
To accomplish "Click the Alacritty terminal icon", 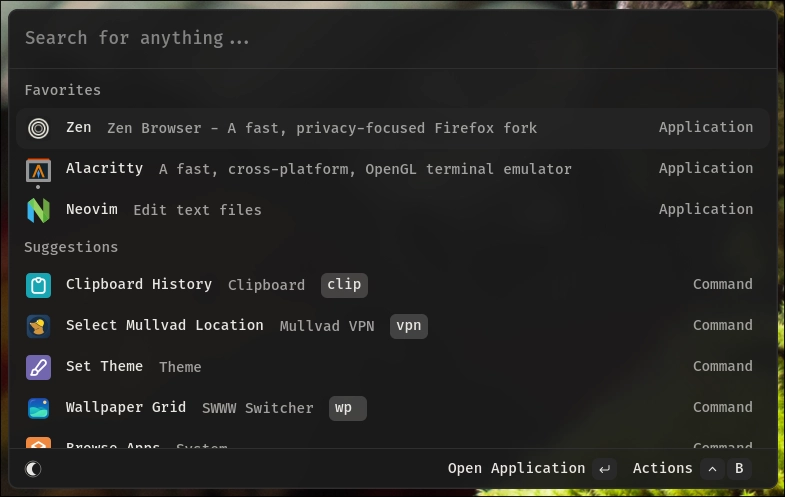I will point(38,170).
